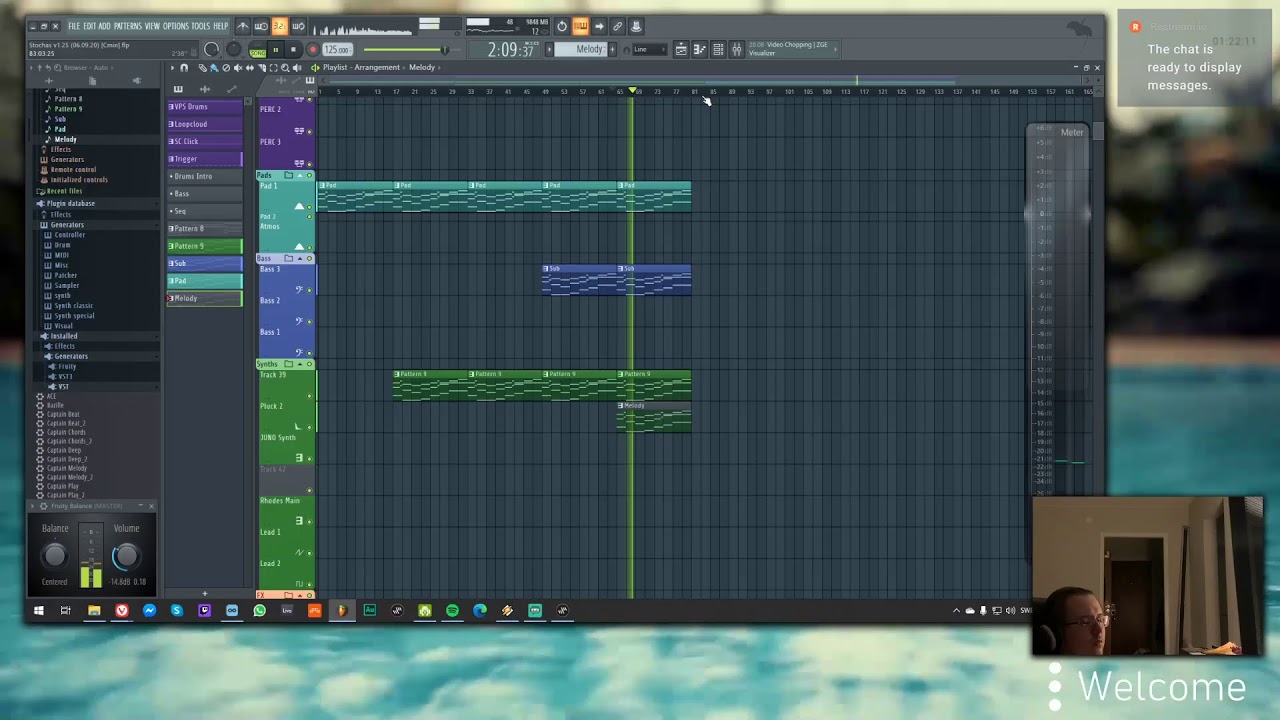Viewport: 1280px width, 720px height.
Task: Open the OPTIONS menu
Action: pyautogui.click(x=176, y=26)
